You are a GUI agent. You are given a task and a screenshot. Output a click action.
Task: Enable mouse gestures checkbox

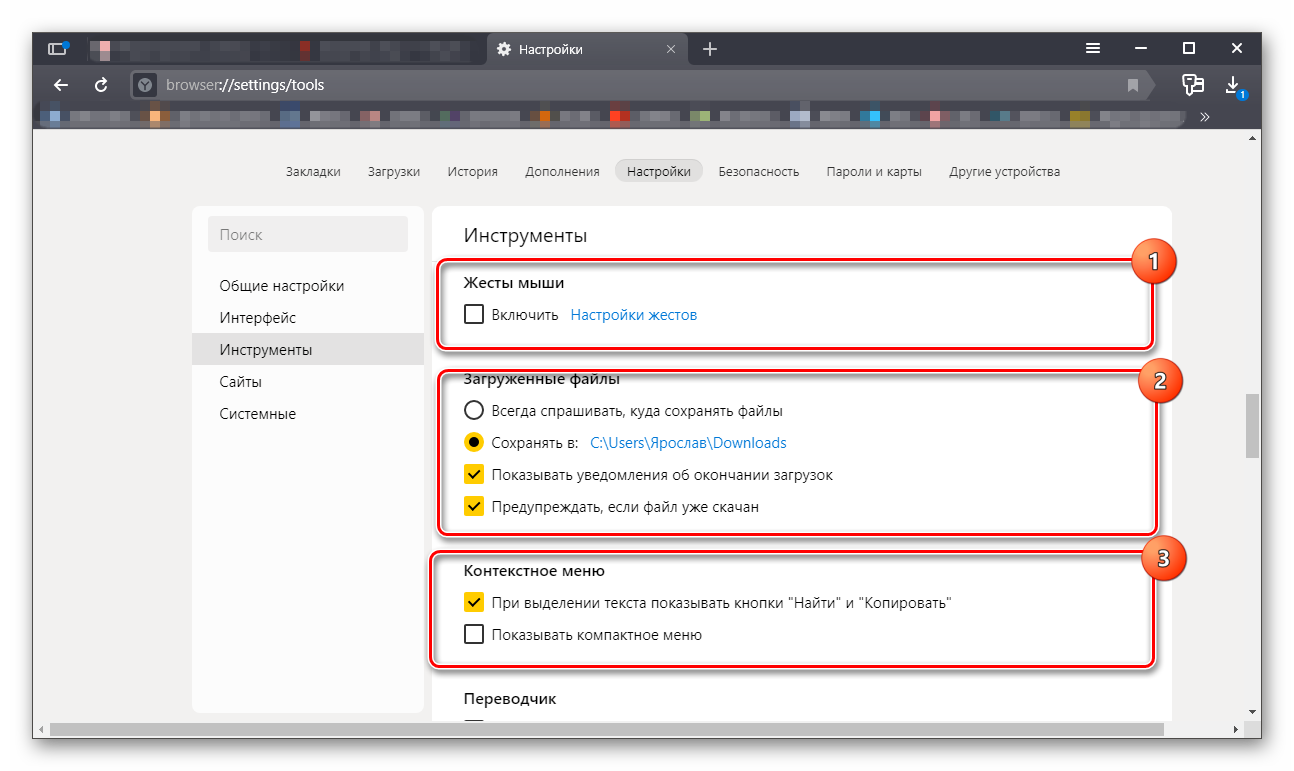pos(474,315)
